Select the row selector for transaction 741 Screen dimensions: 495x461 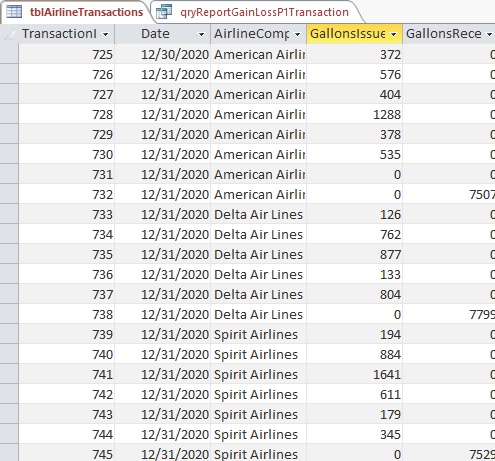click(9, 374)
